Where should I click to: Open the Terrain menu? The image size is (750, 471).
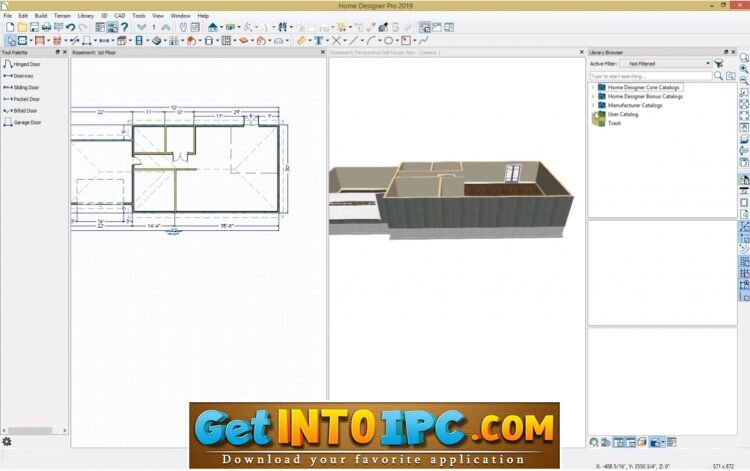62,16
